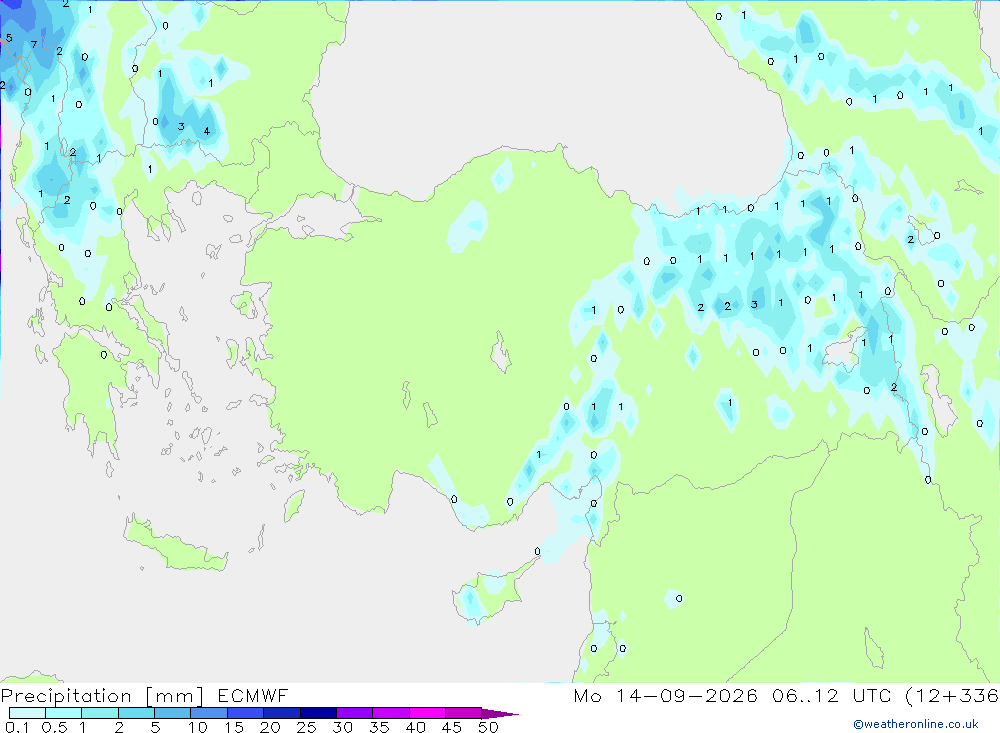The width and height of the screenshot is (1000, 733).
Task: Click the Lake Van outline in eastern Turkey
Action: click(844, 348)
